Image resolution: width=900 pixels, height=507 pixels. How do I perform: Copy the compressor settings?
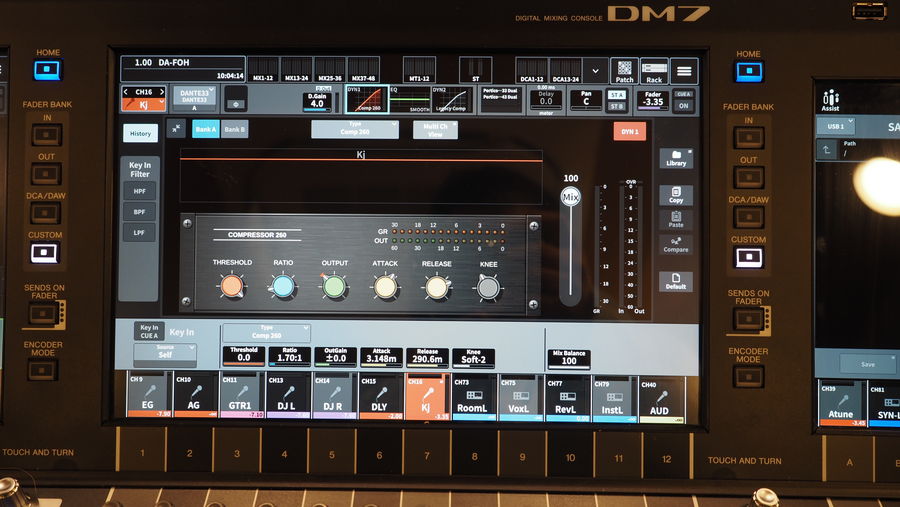point(676,194)
